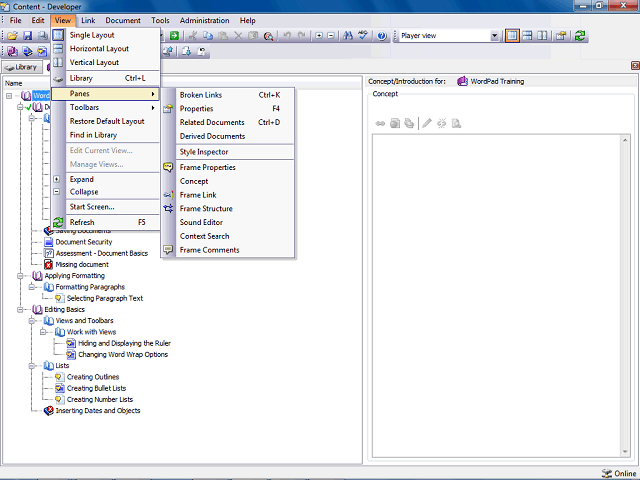Choose Single Layout from View menu
The height and width of the screenshot is (480, 640).
[x=107, y=35]
